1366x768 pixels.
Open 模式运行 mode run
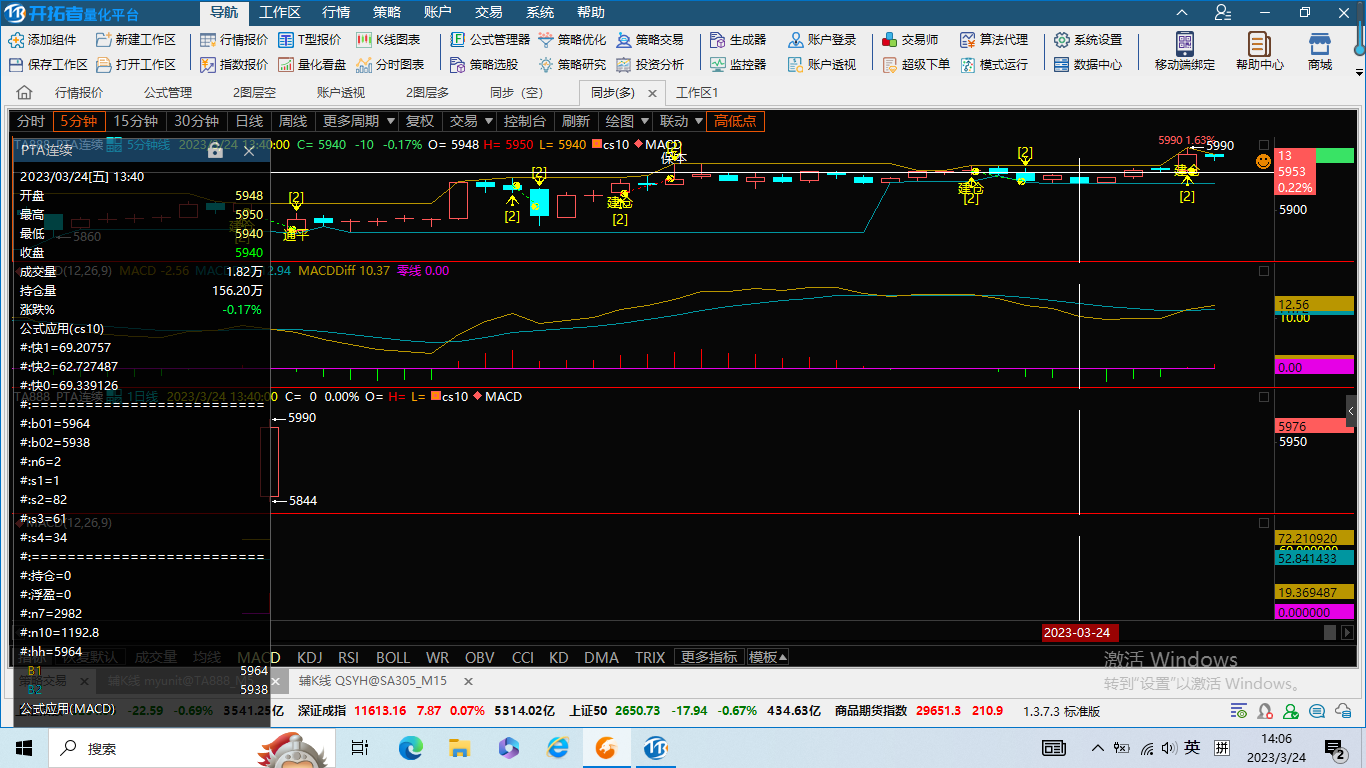tap(994, 64)
